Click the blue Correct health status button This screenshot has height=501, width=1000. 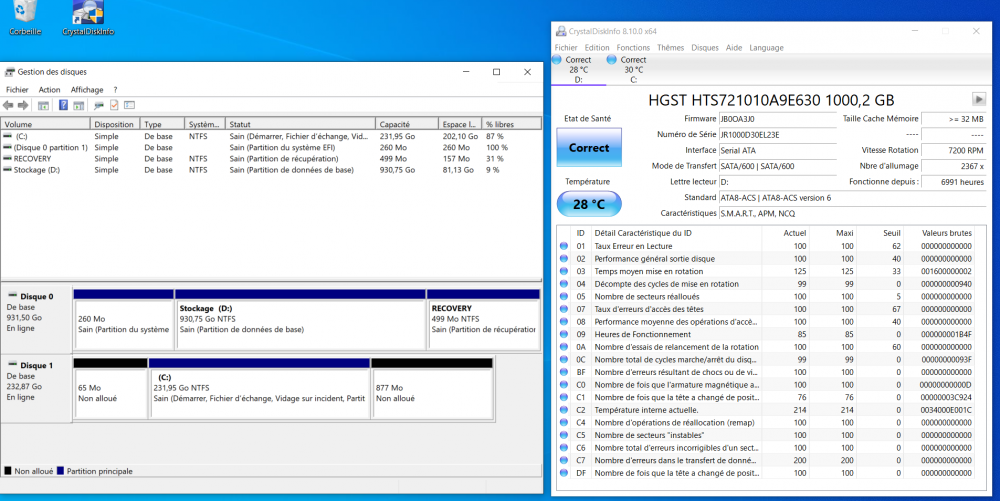[589, 148]
